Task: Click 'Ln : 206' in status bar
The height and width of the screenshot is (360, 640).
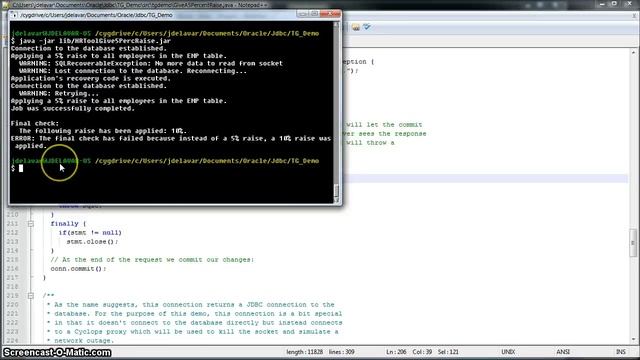Action: coord(396,352)
